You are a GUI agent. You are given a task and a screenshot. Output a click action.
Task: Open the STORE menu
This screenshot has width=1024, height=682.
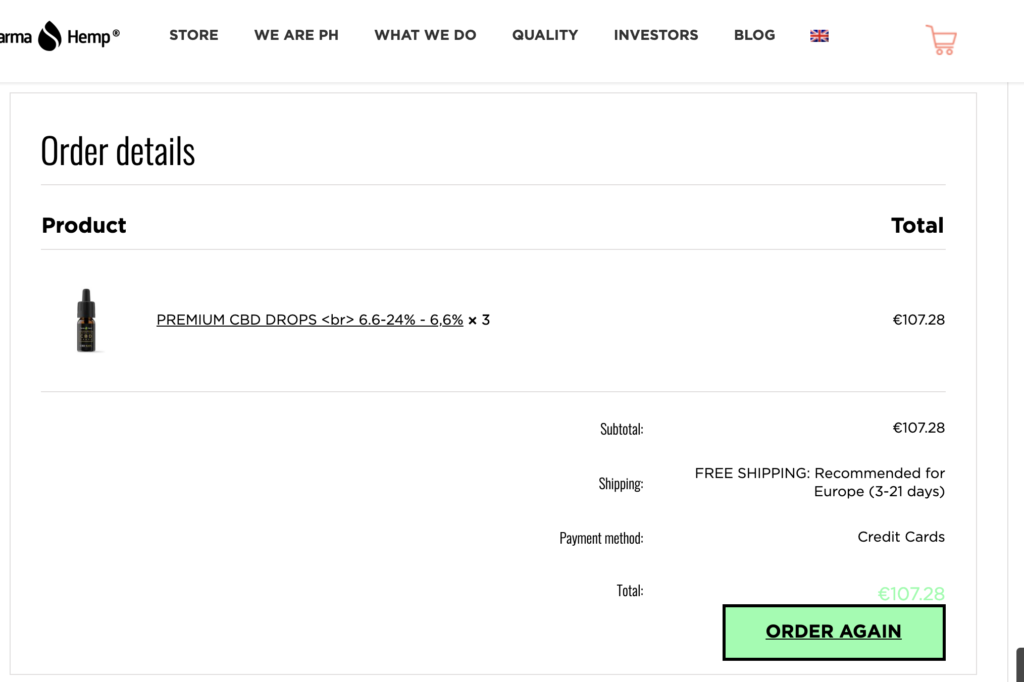pyautogui.click(x=194, y=35)
